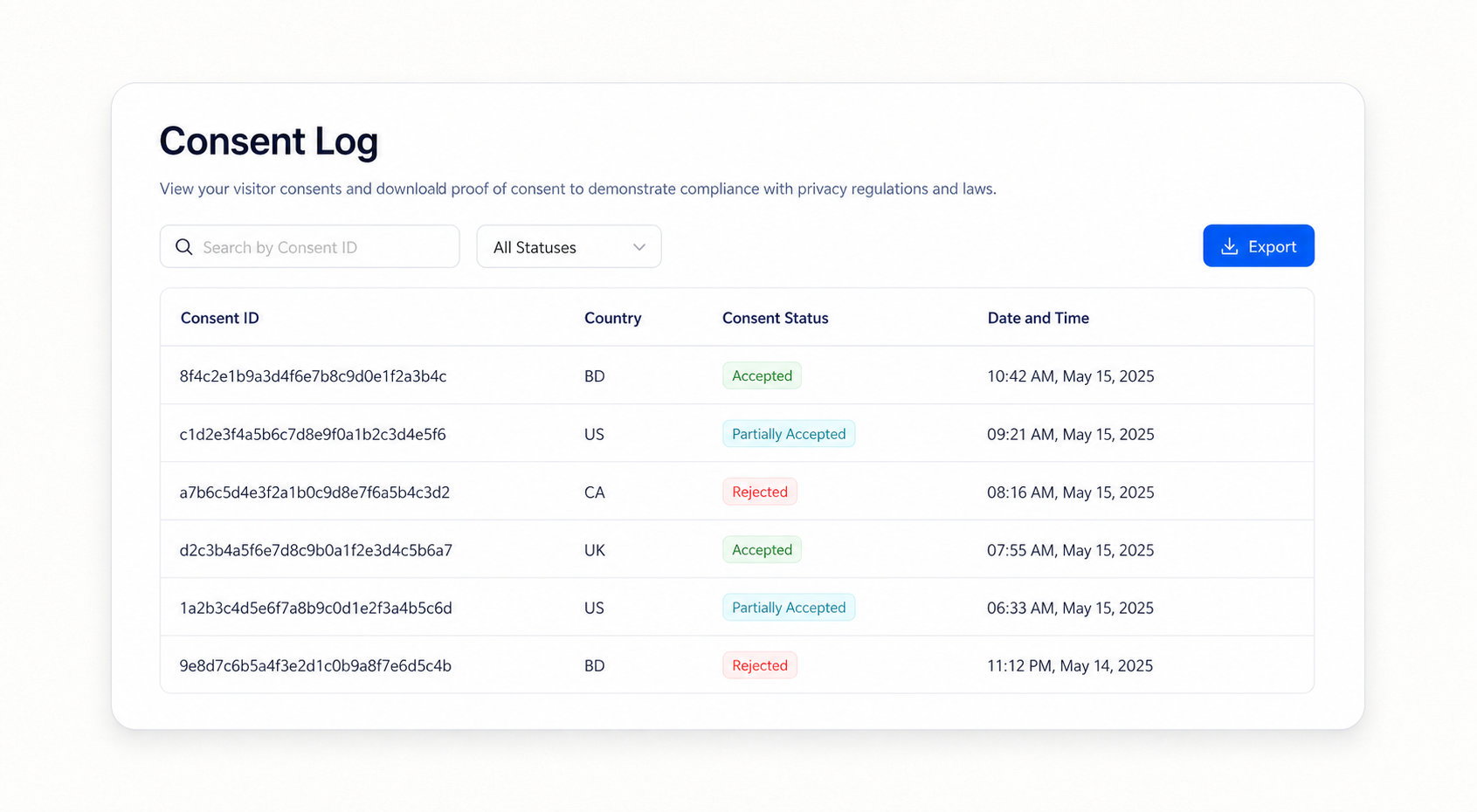Click timestamp 09:21 AM, May 15, 2025
Image resolution: width=1477 pixels, height=812 pixels.
point(1070,434)
